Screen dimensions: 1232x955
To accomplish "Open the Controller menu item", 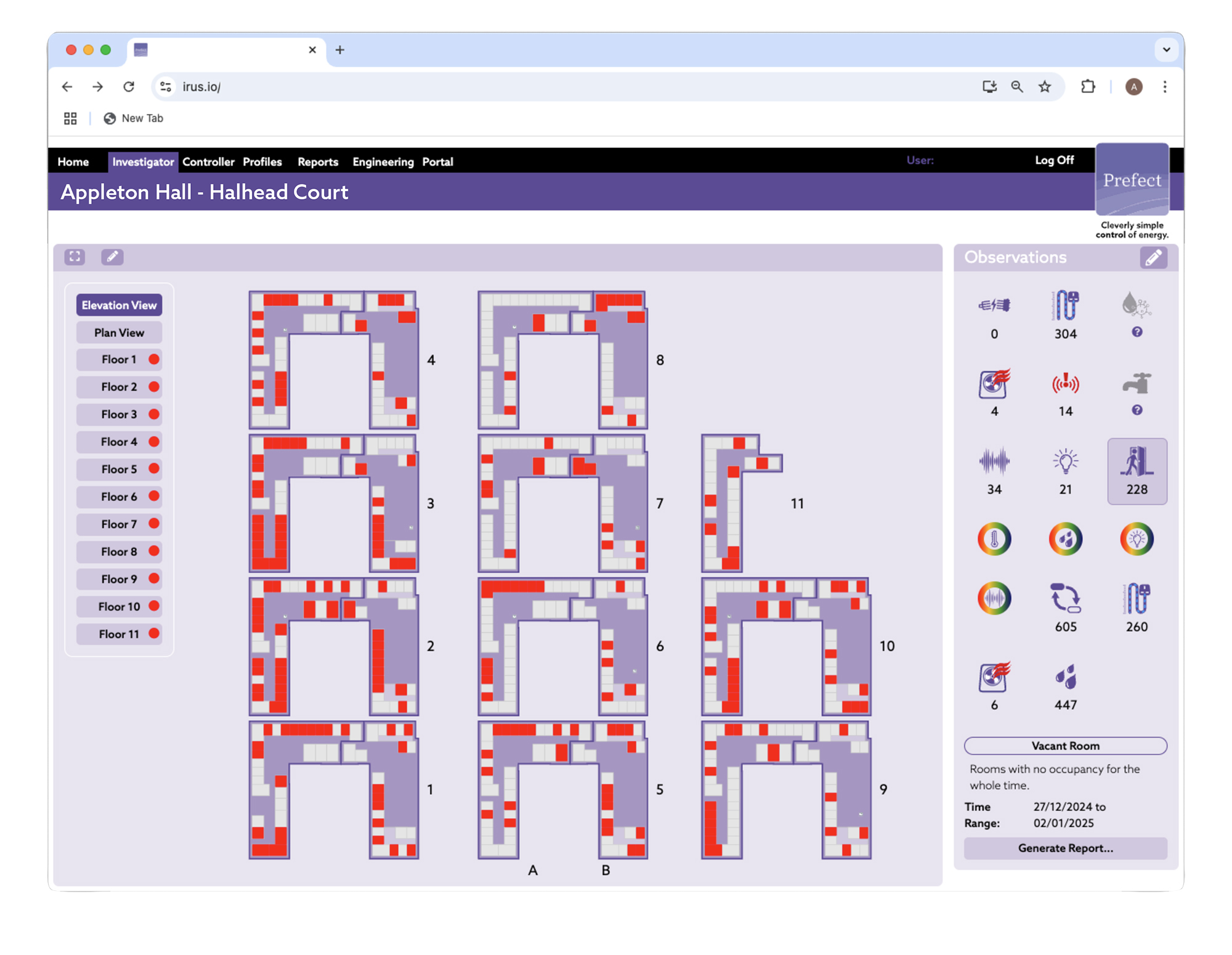I will click(208, 162).
